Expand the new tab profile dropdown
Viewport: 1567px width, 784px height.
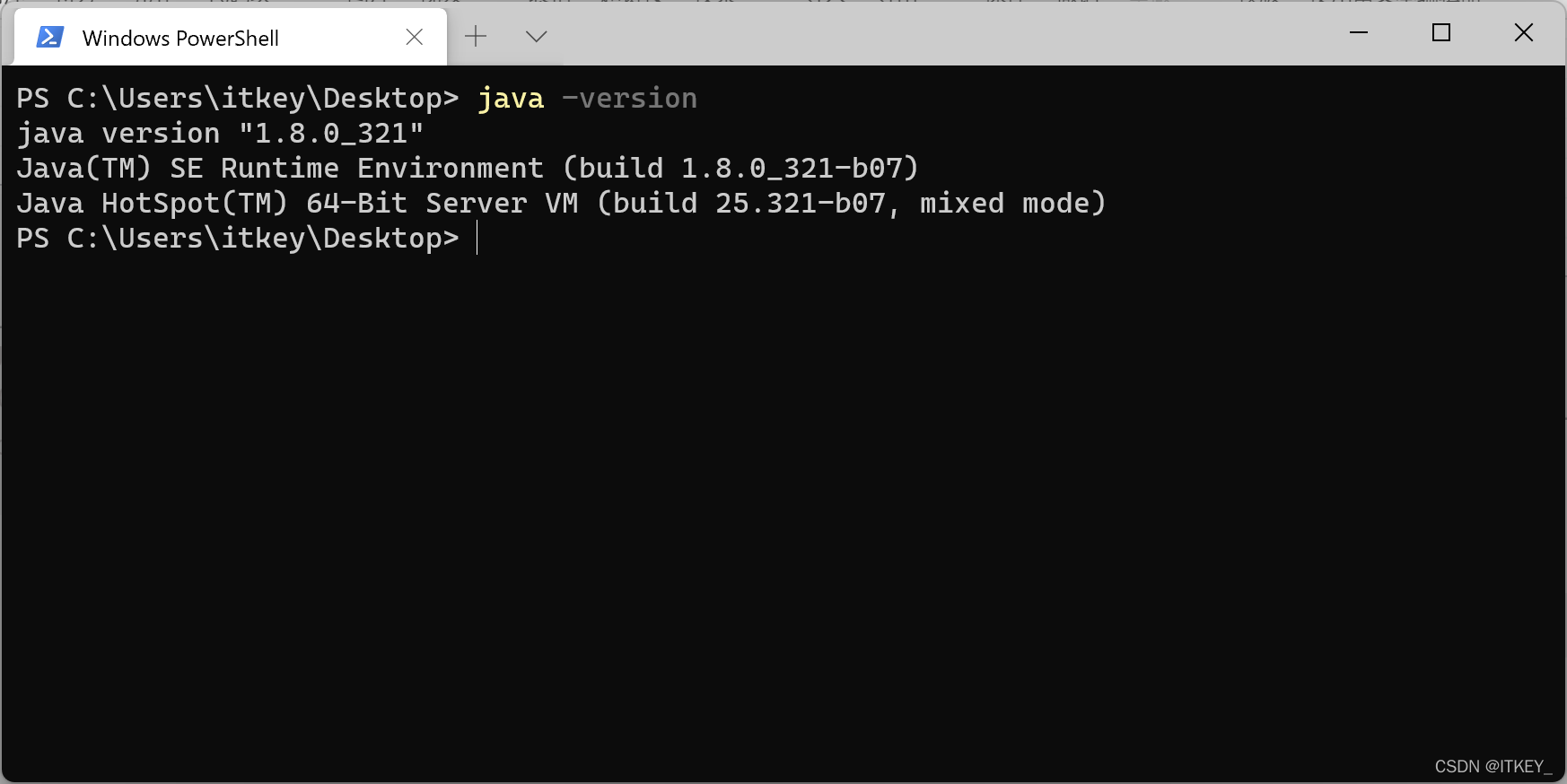click(536, 37)
